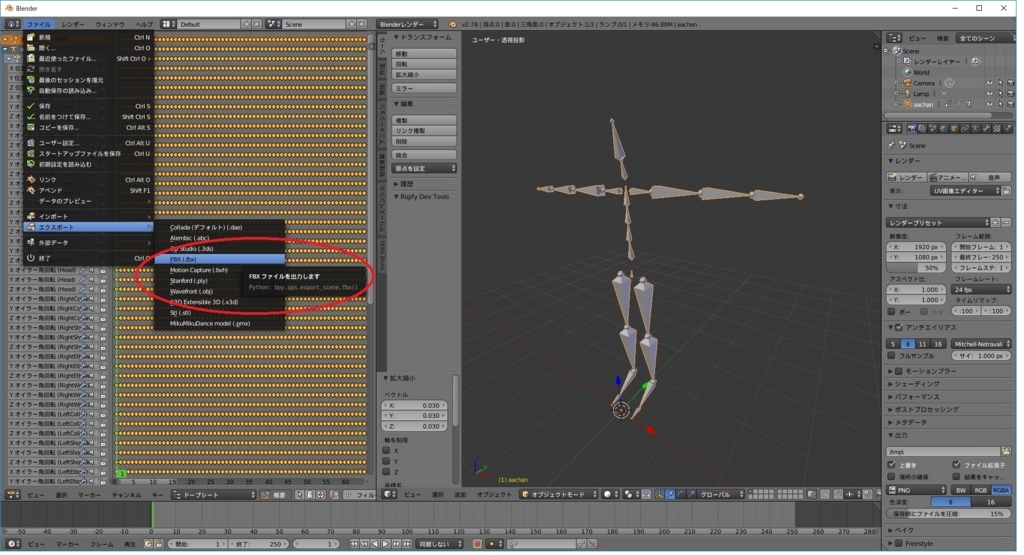The width and height of the screenshot is (1024, 555).
Task: Click the 終了 power icon in the File menu
Action: (x=31, y=258)
